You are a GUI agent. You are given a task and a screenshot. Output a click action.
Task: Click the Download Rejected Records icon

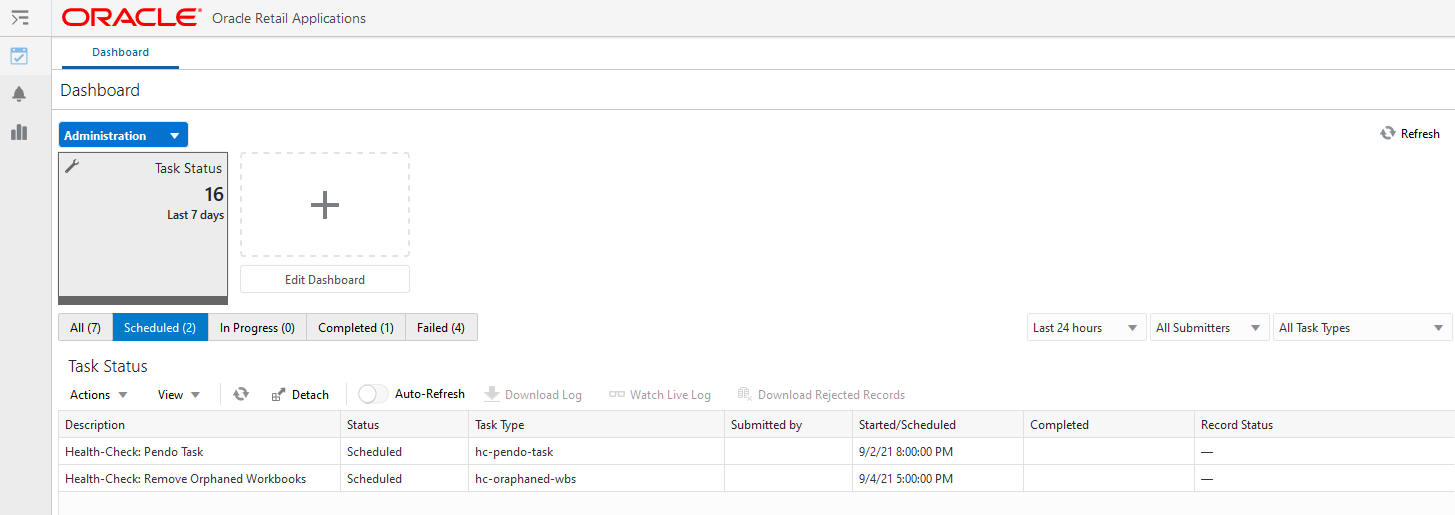(745, 394)
